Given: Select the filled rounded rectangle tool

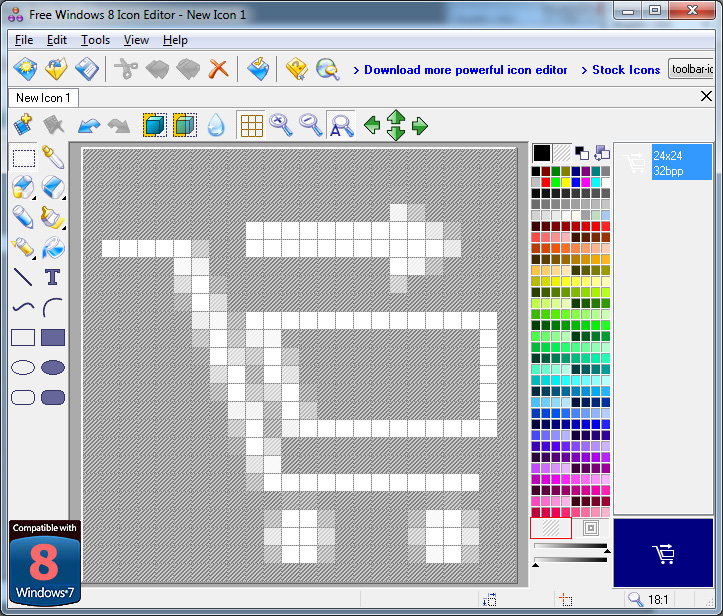Looking at the screenshot, I should coord(53,397).
